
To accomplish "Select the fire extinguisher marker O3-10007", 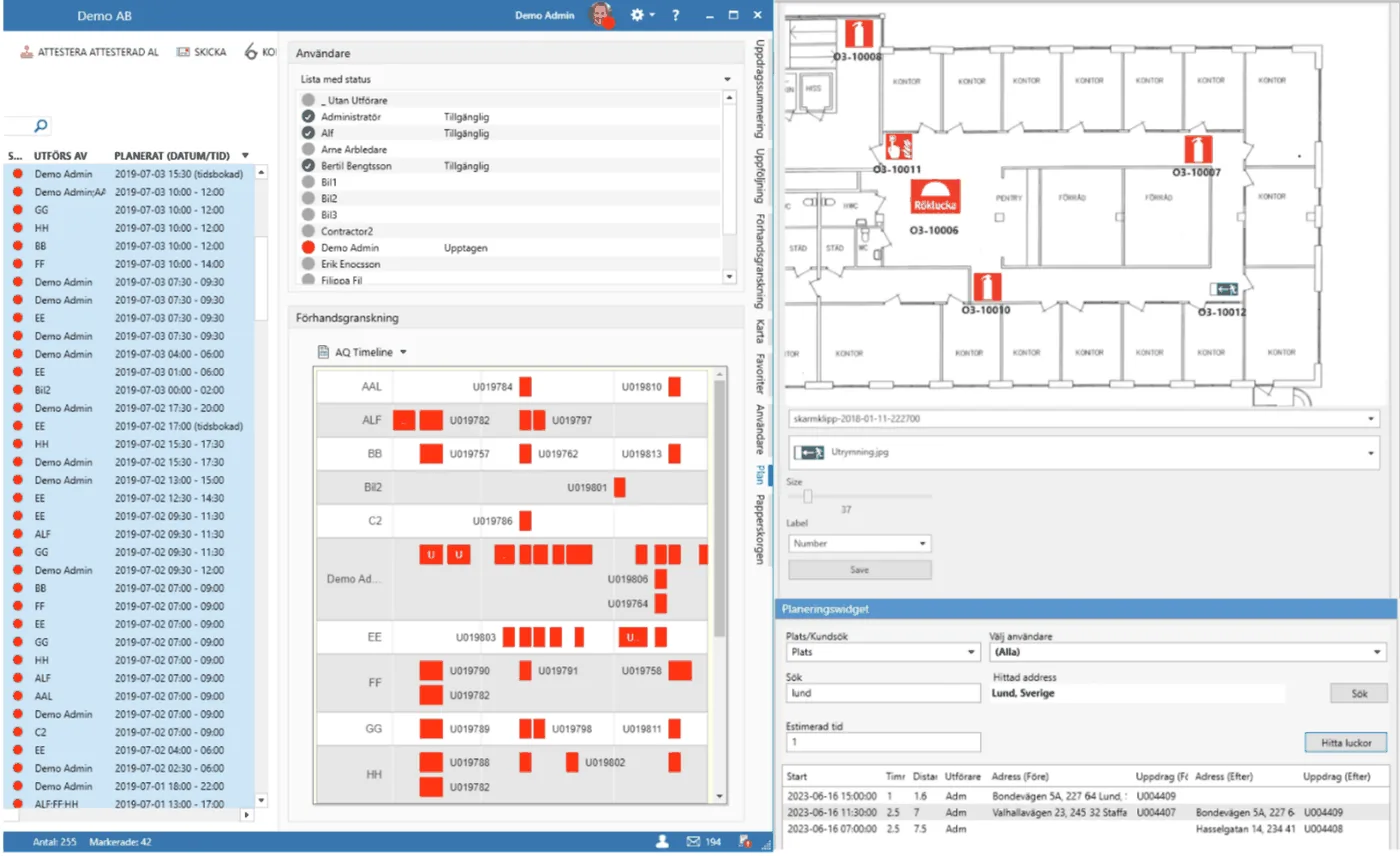I will tap(1198, 150).
